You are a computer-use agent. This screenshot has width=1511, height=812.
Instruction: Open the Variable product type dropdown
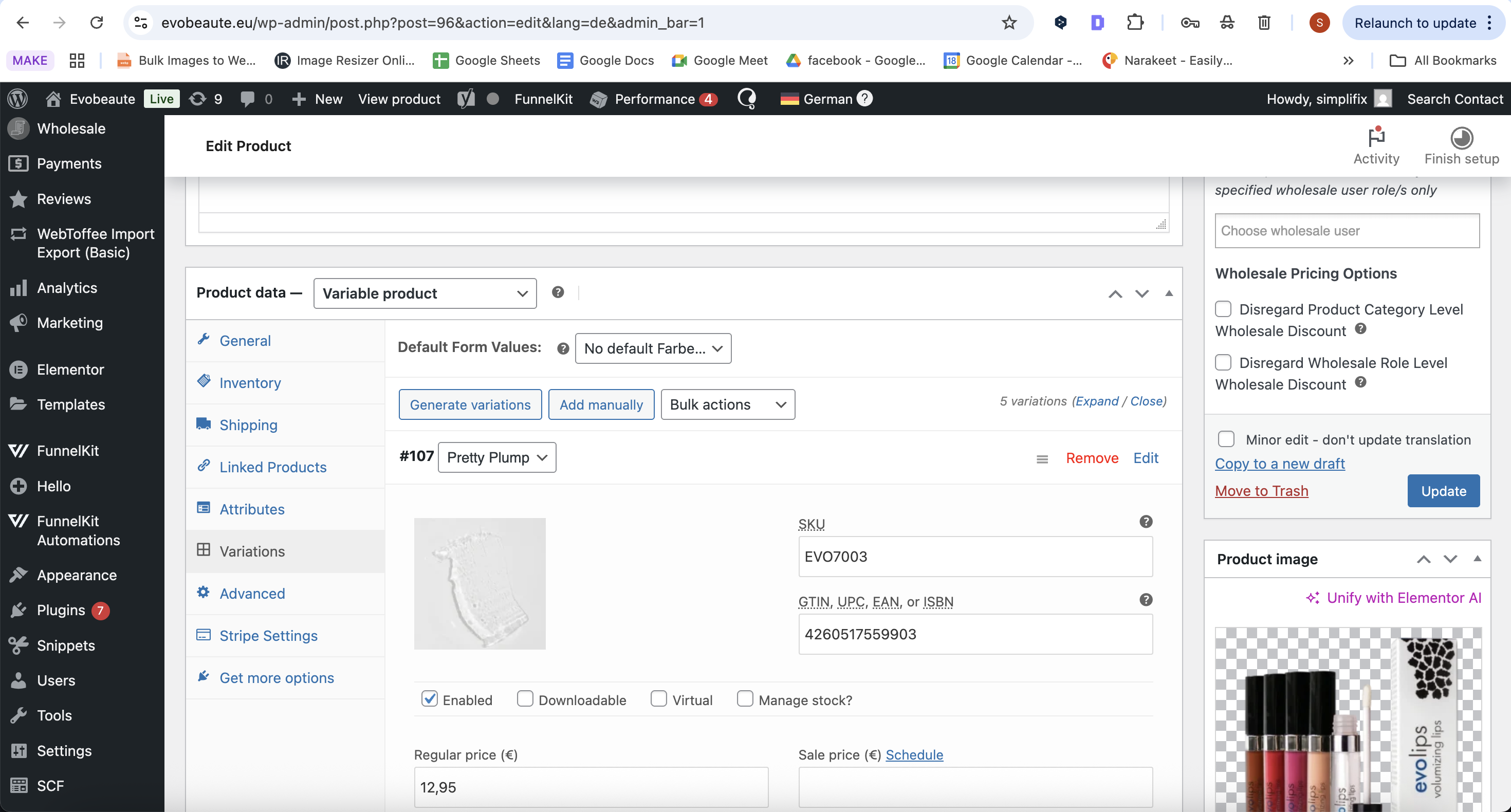(x=425, y=293)
